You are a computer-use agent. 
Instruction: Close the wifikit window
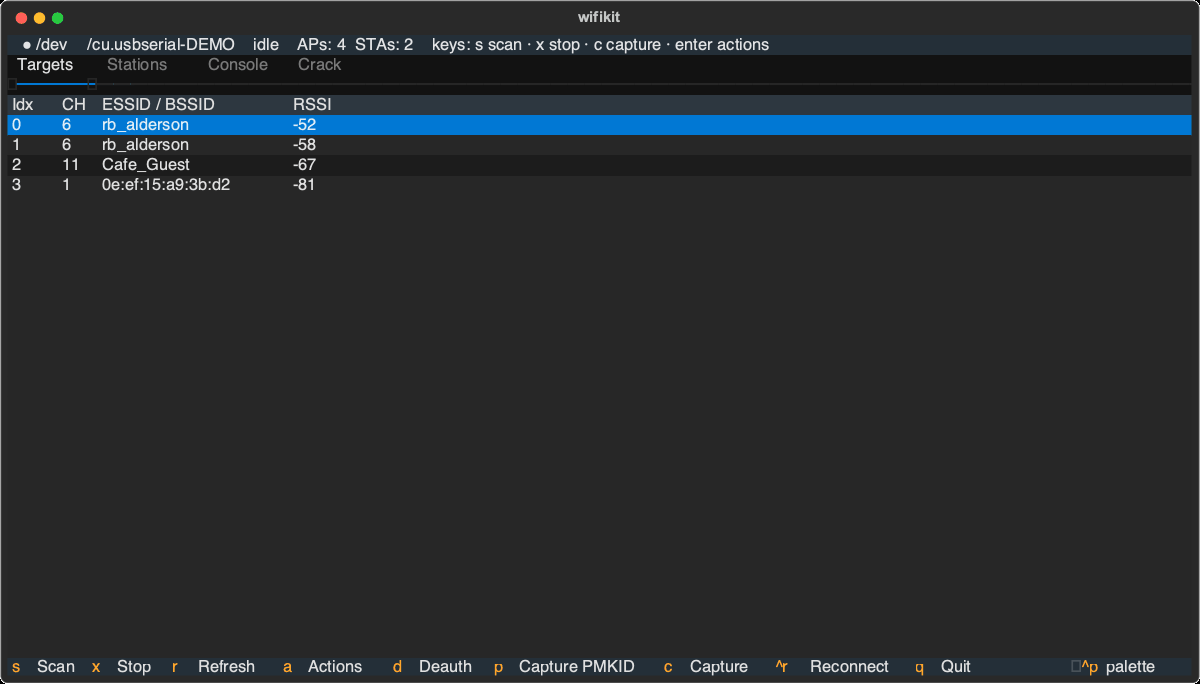(21, 18)
